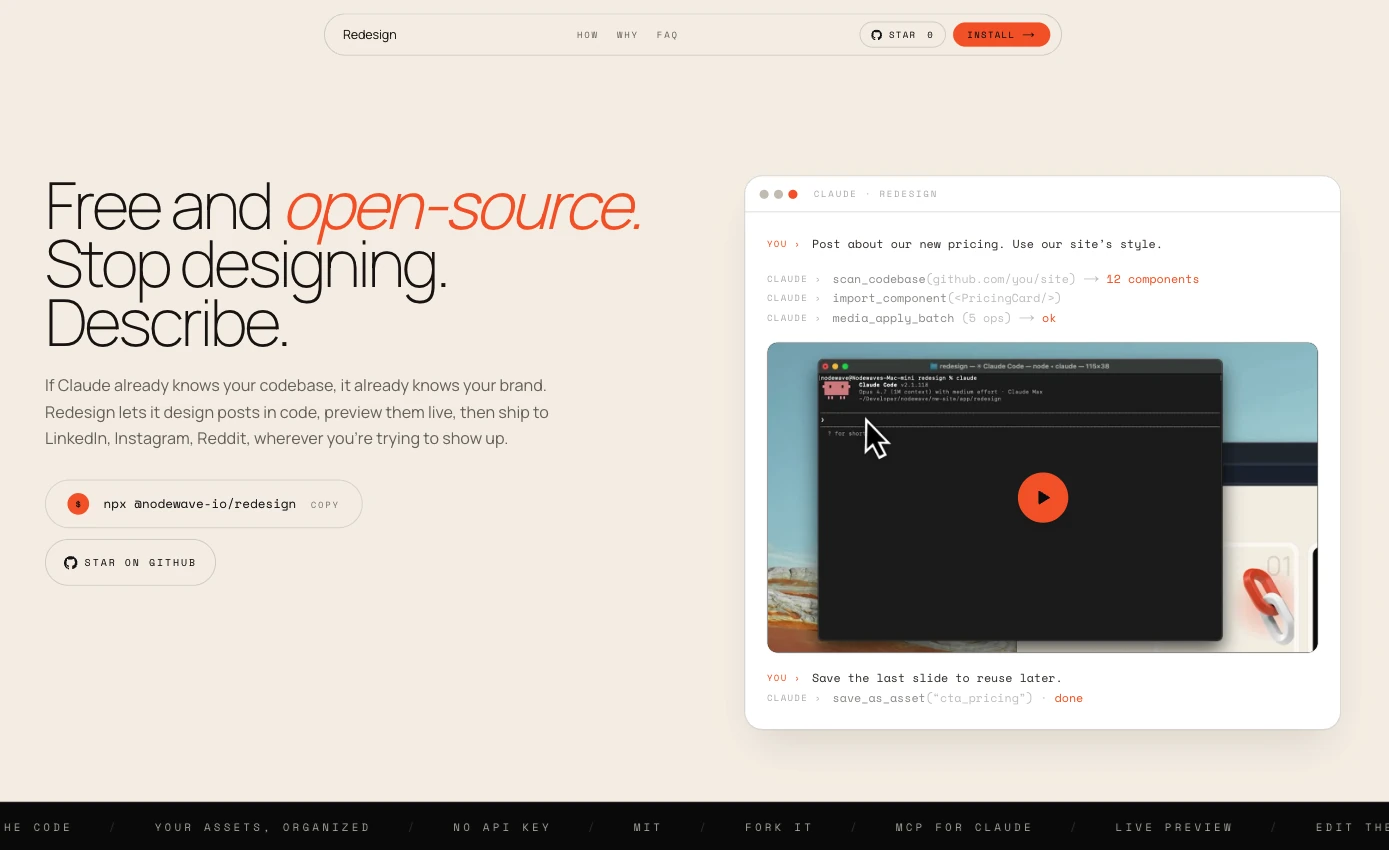The image size is (1389, 850).
Task: Click the STAR ON GITHUB button
Action: pos(130,562)
